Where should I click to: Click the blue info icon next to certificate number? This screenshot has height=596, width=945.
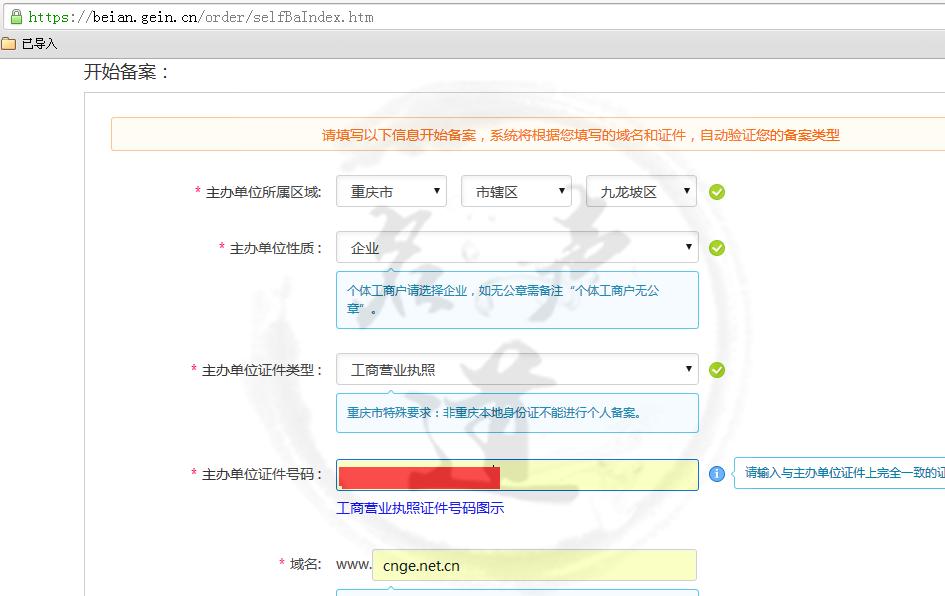(717, 475)
